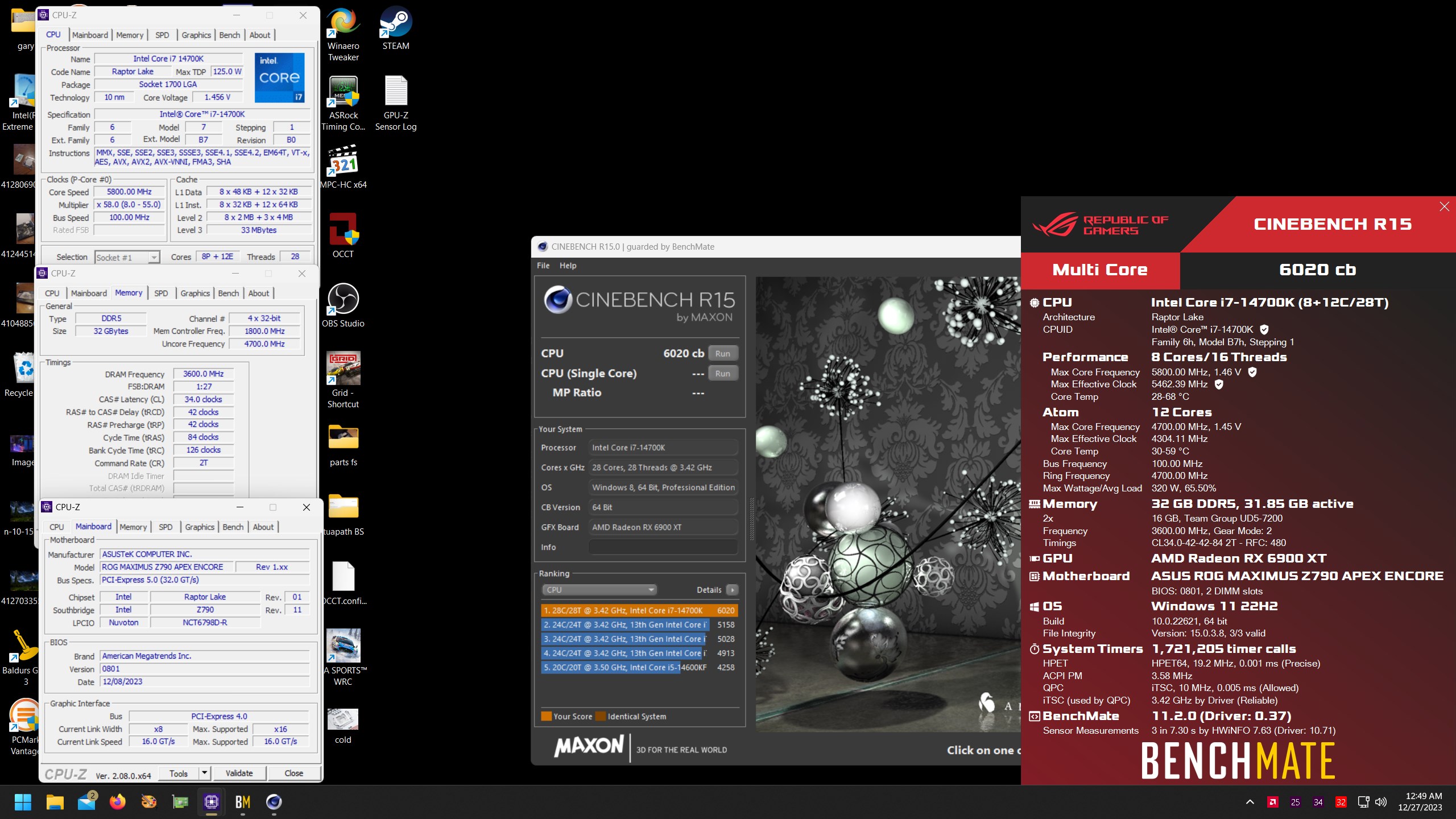Switch to About tab in bottom CPU-Z

point(263,527)
